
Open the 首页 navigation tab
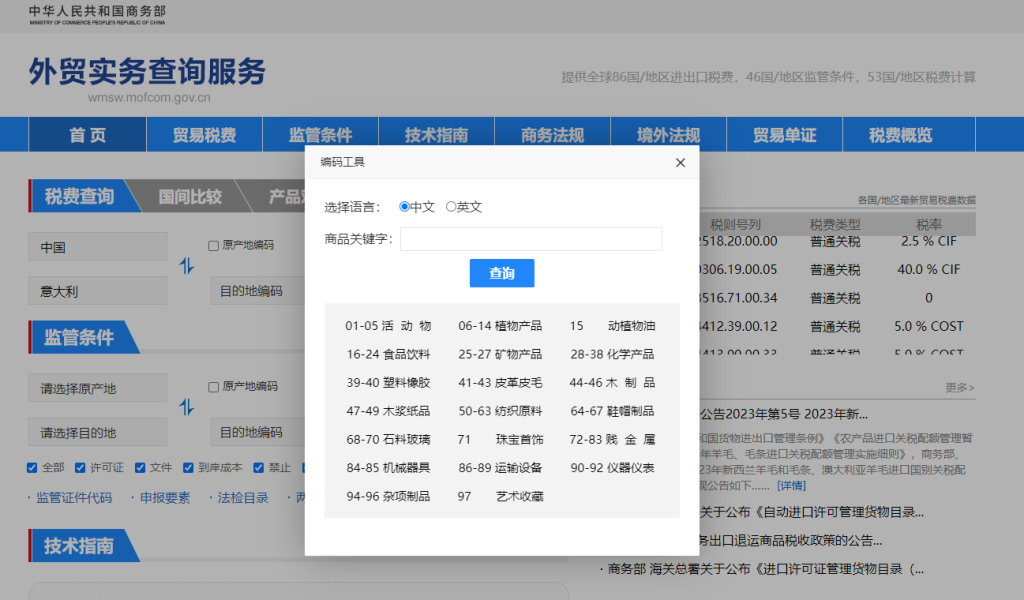click(88, 135)
